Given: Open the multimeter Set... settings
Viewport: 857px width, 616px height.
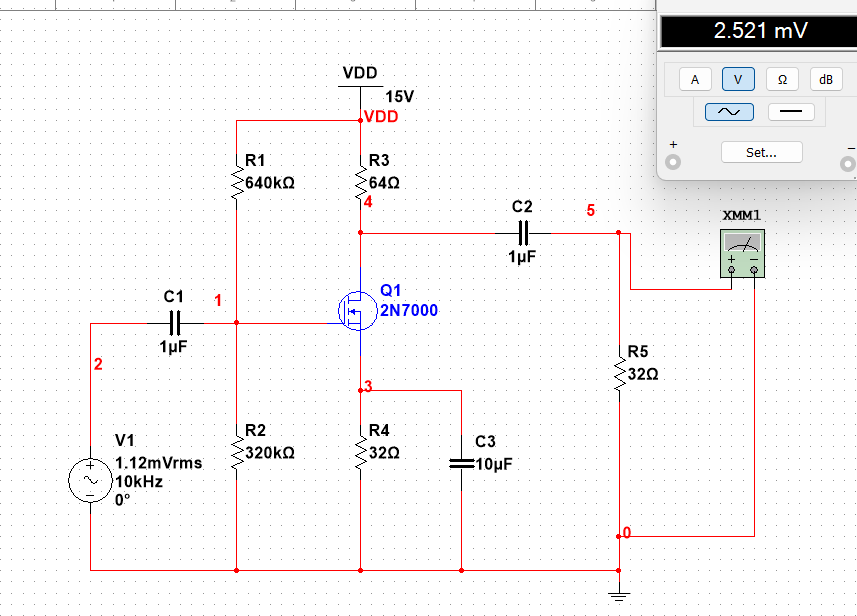Looking at the screenshot, I should pos(761,152).
